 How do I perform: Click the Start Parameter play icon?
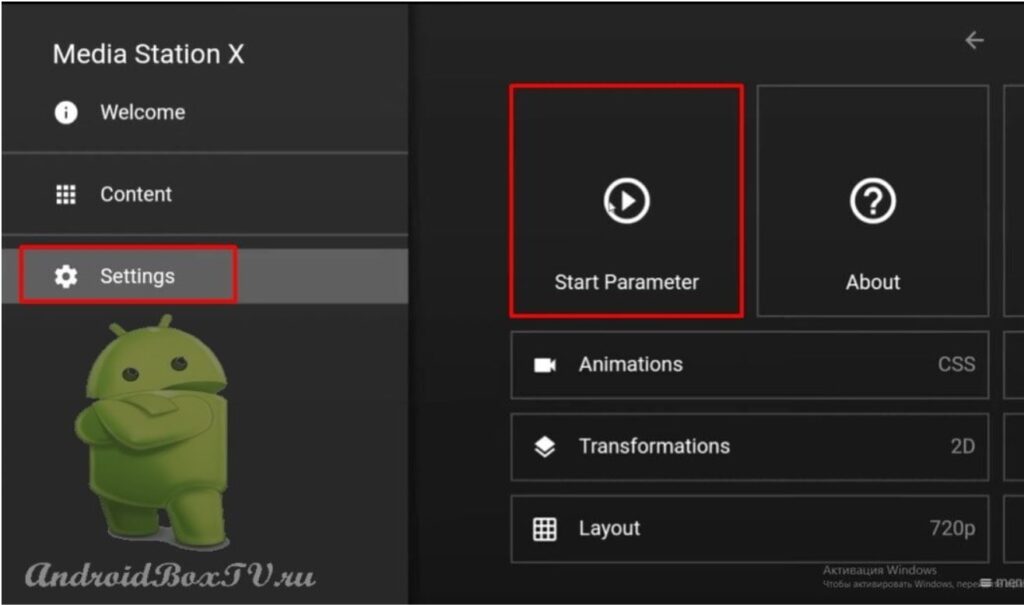point(626,201)
